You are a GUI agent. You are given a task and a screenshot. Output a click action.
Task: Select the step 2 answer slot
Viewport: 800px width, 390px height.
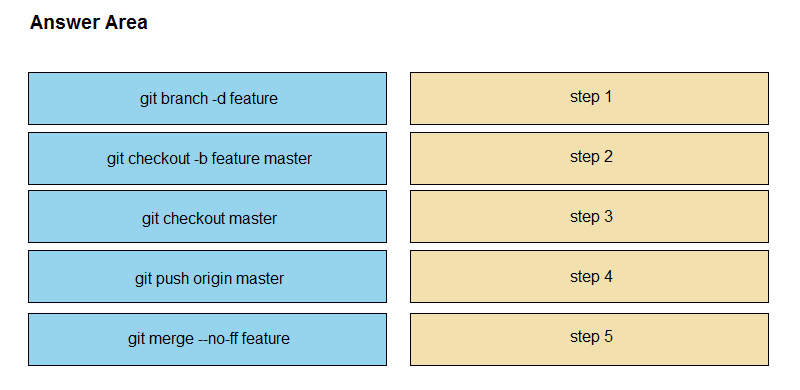point(589,158)
